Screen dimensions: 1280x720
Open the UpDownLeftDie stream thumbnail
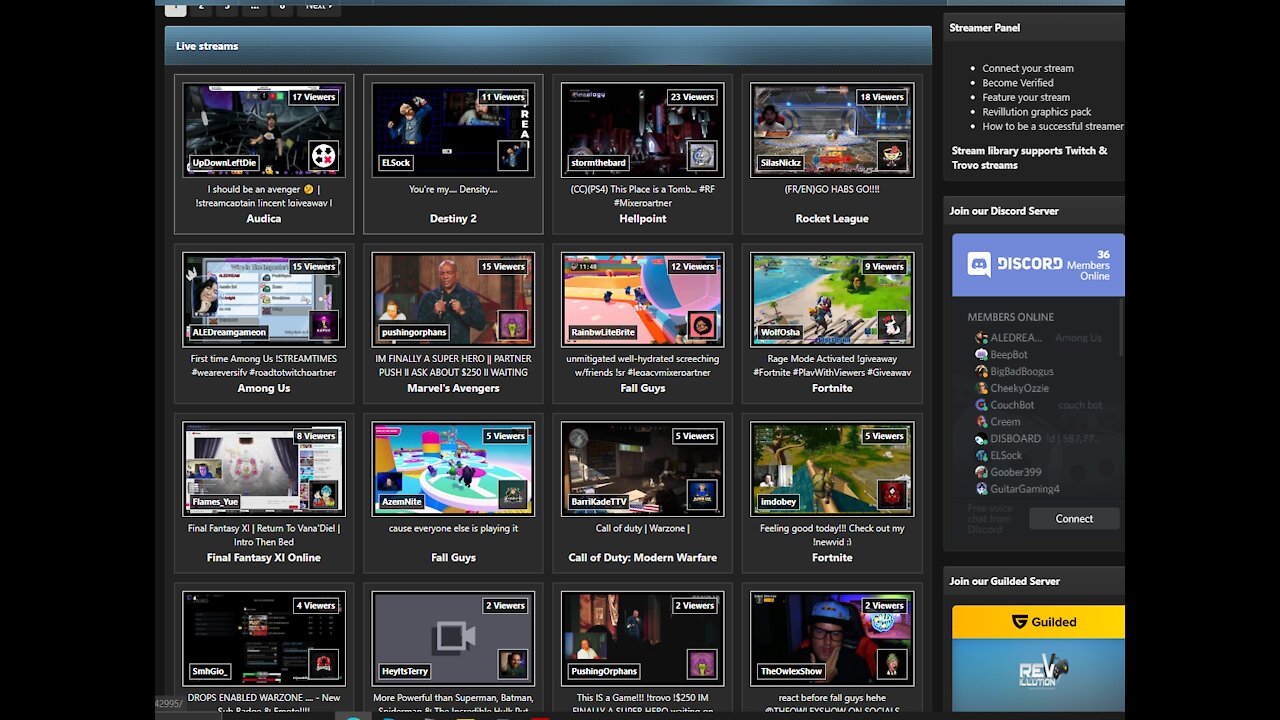click(x=264, y=130)
